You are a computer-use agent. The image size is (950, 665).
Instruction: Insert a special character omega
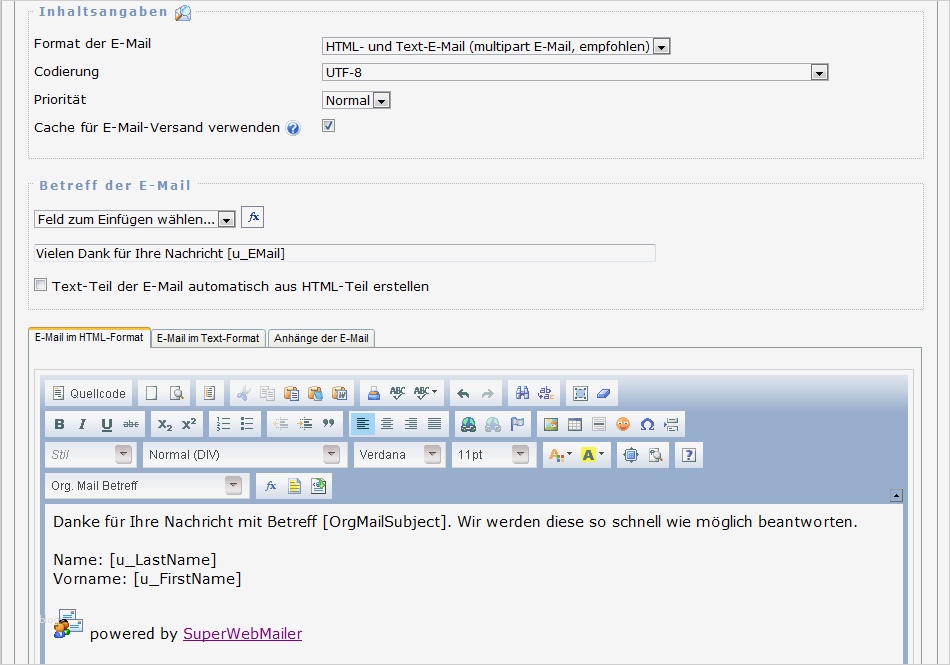point(647,424)
